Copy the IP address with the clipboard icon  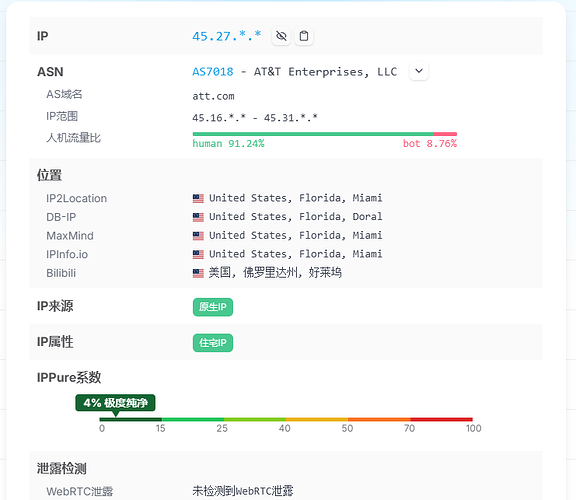coord(304,36)
